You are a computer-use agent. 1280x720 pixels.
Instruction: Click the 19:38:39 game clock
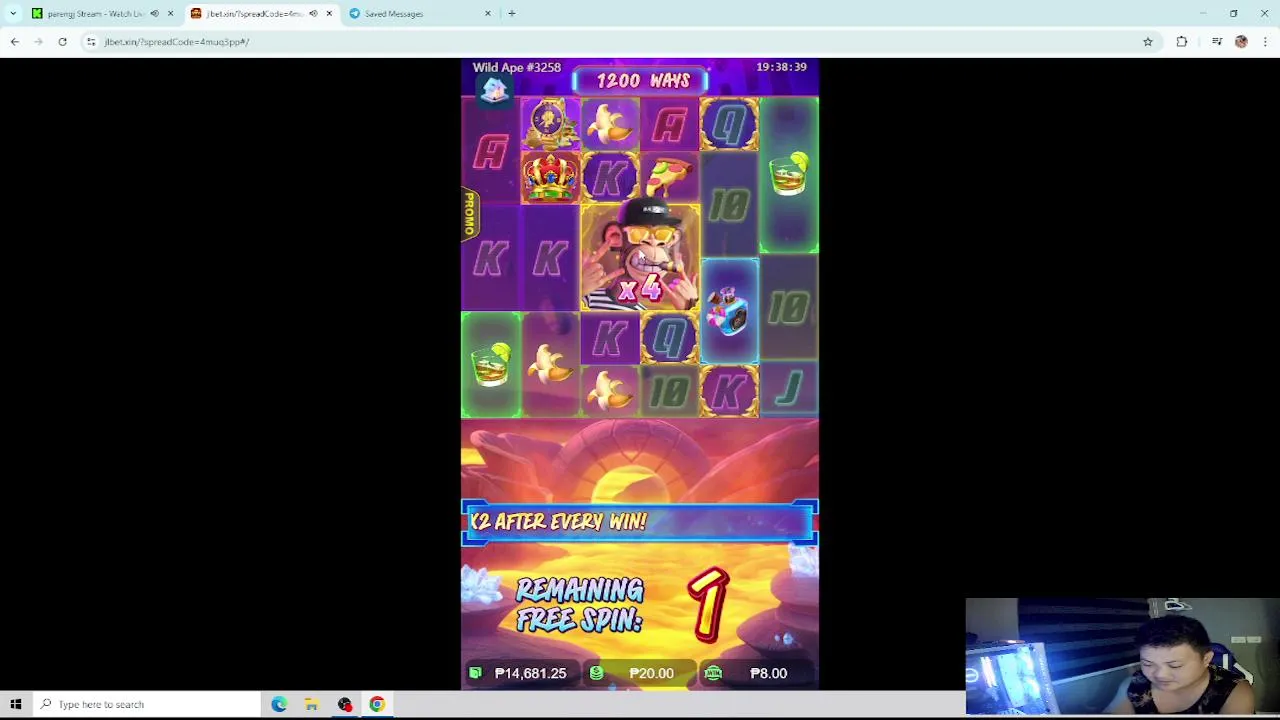pyautogui.click(x=781, y=67)
